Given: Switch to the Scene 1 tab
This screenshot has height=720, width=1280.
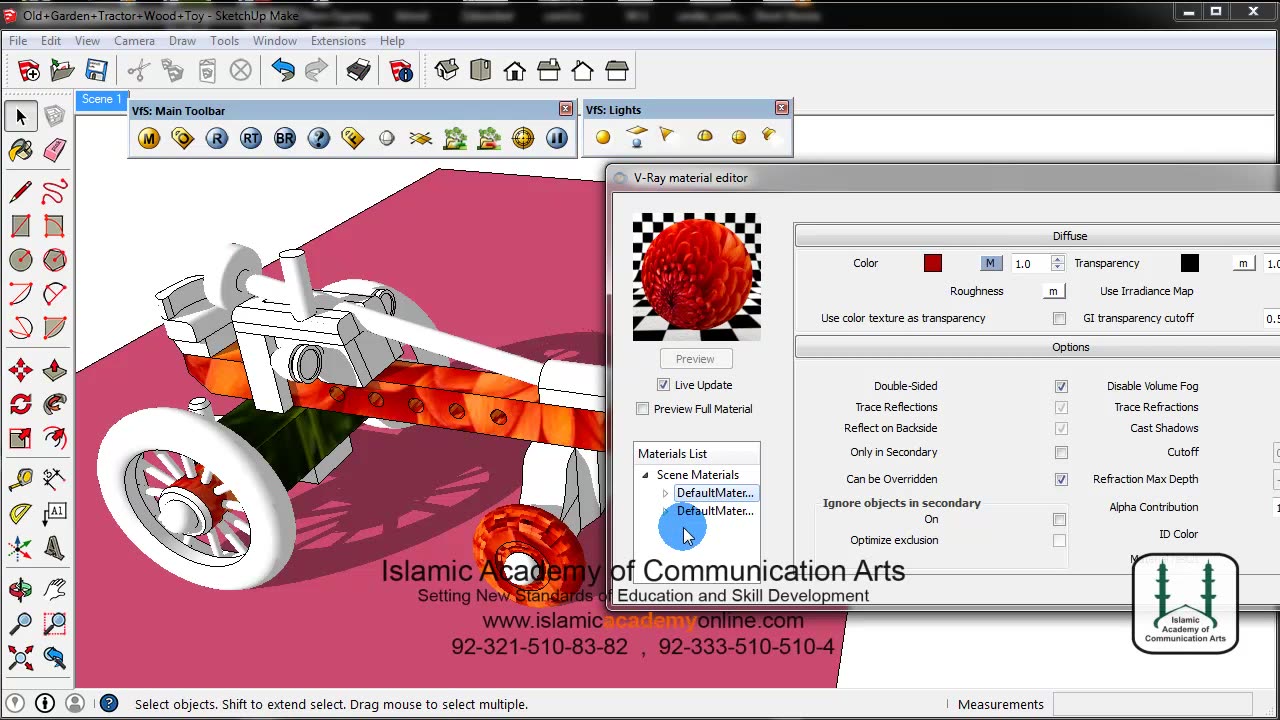Looking at the screenshot, I should (x=101, y=99).
